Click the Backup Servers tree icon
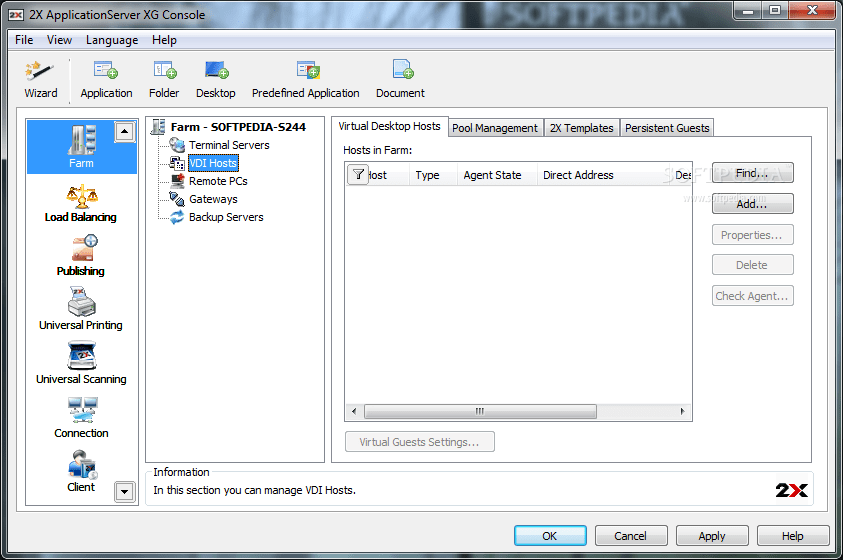Viewport: 843px width, 560px height. point(177,217)
